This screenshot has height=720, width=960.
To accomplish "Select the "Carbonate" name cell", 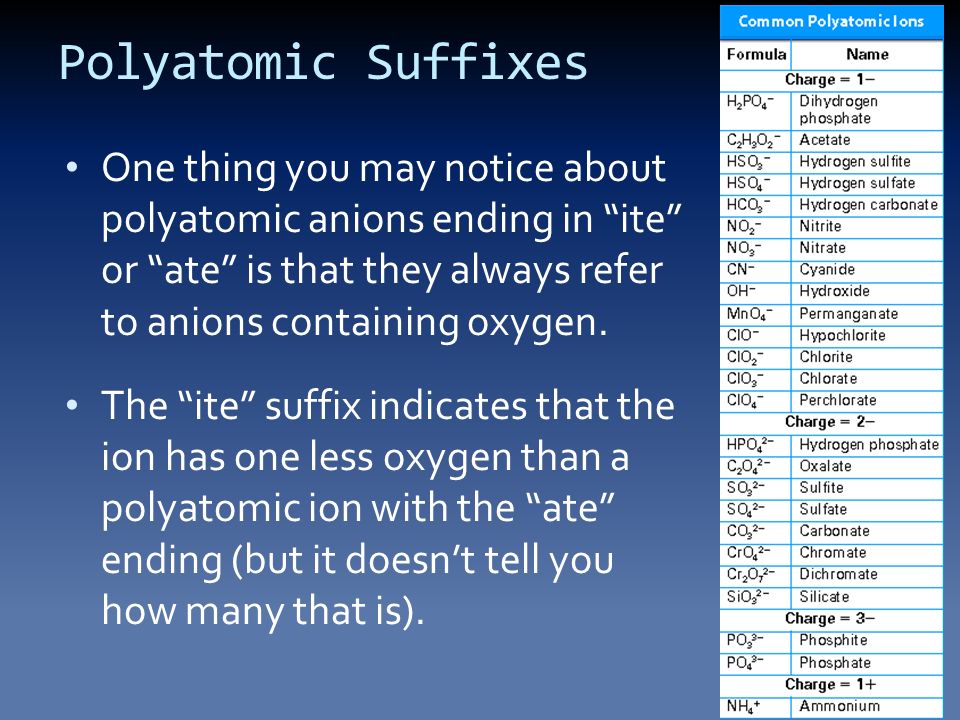I will [x=867, y=531].
